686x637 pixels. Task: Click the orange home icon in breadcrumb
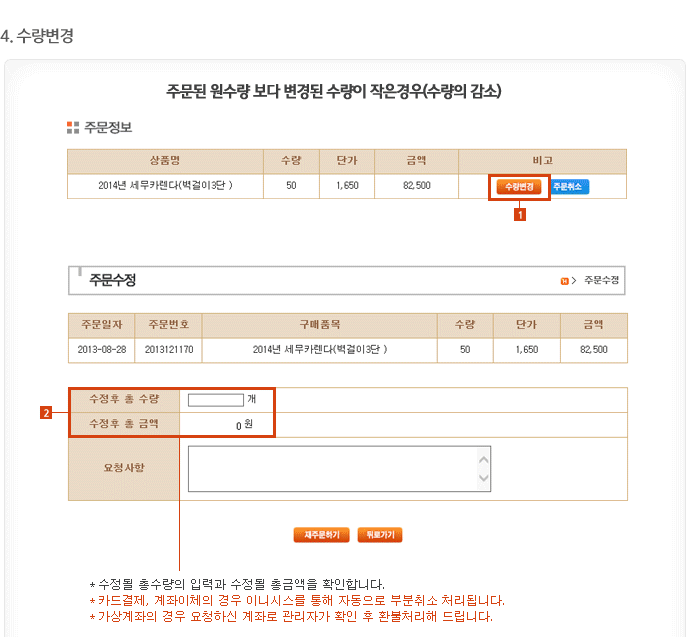pyautogui.click(x=565, y=281)
